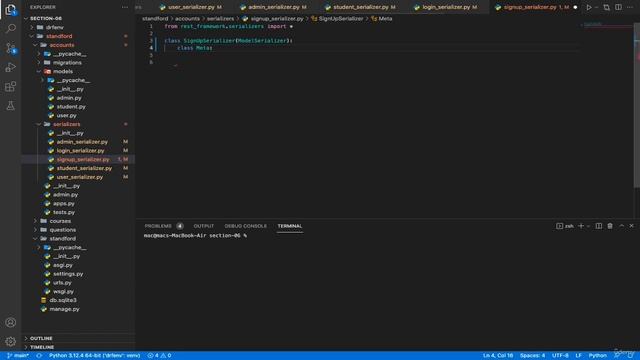Open editor more actions menu
The image size is (640, 360).
point(630,7)
